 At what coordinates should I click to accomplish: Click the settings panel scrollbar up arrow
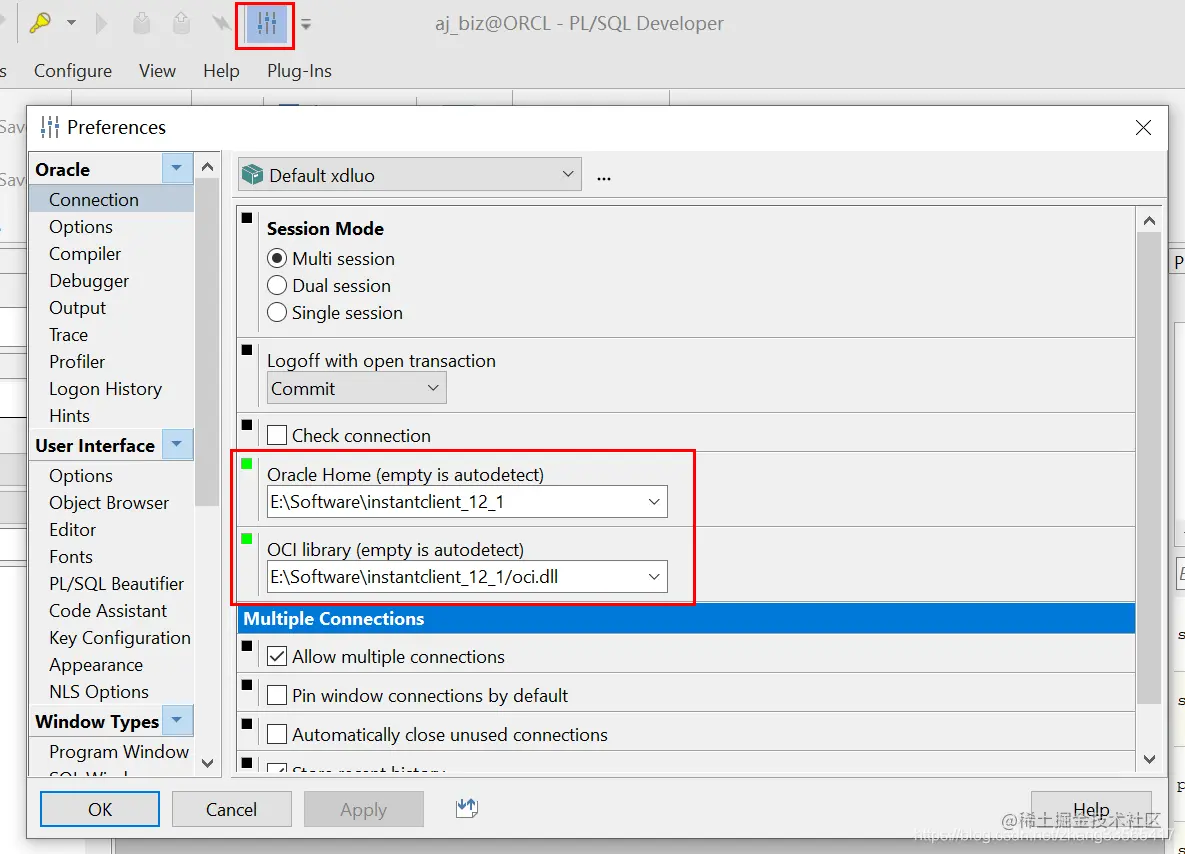pos(1149,221)
